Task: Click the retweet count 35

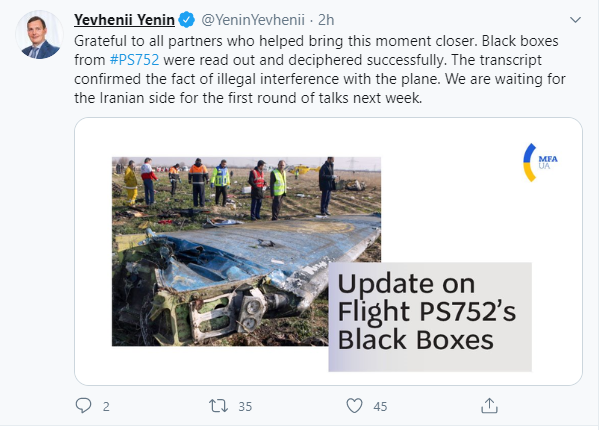Action: pos(244,406)
